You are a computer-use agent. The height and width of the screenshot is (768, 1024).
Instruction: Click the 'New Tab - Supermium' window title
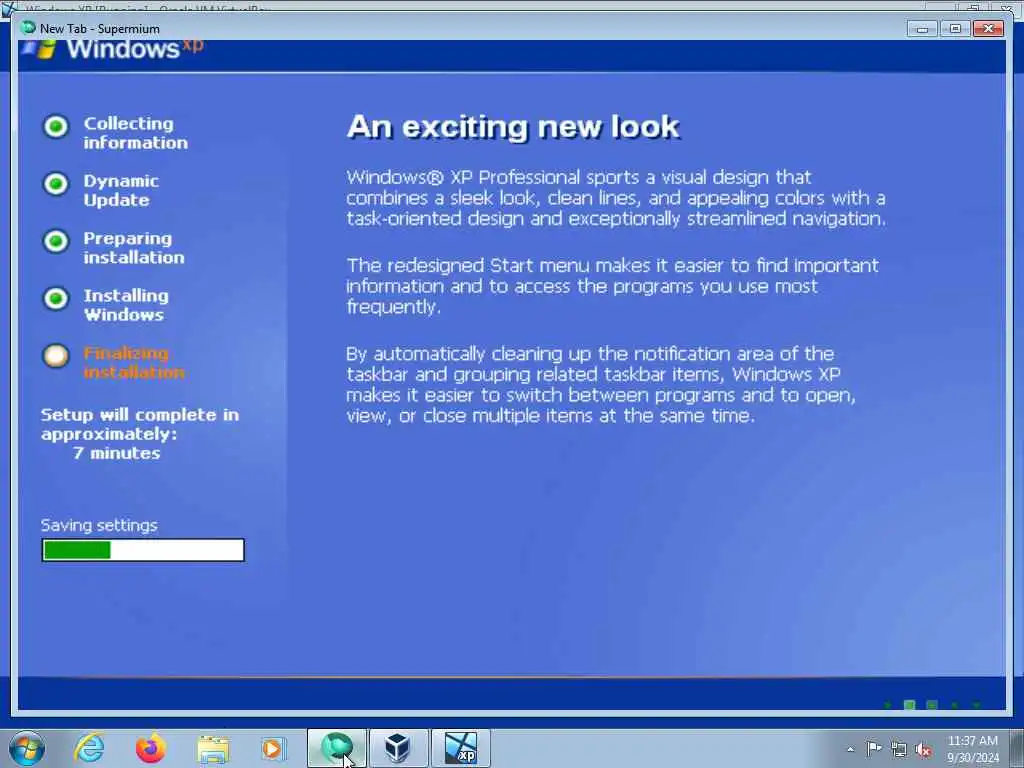99,29
